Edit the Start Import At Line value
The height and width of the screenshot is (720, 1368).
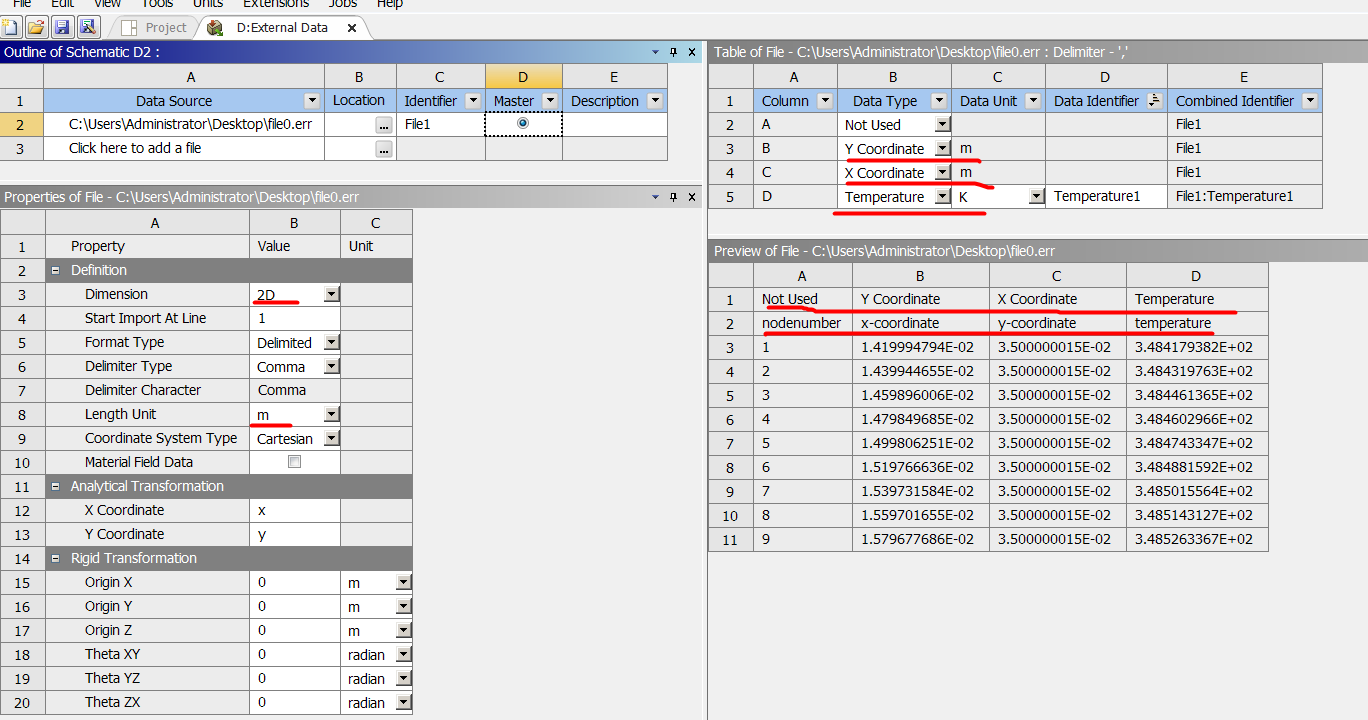pyautogui.click(x=294, y=318)
